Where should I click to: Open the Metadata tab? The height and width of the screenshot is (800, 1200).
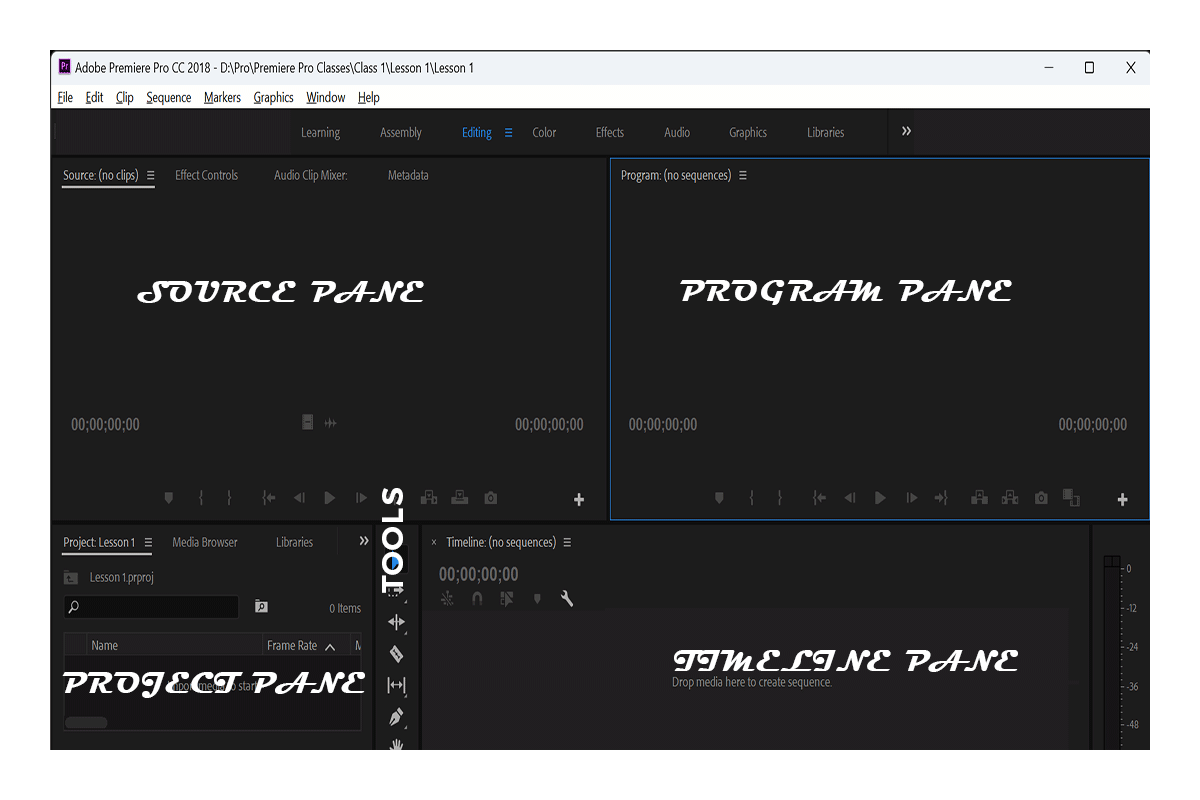(408, 175)
